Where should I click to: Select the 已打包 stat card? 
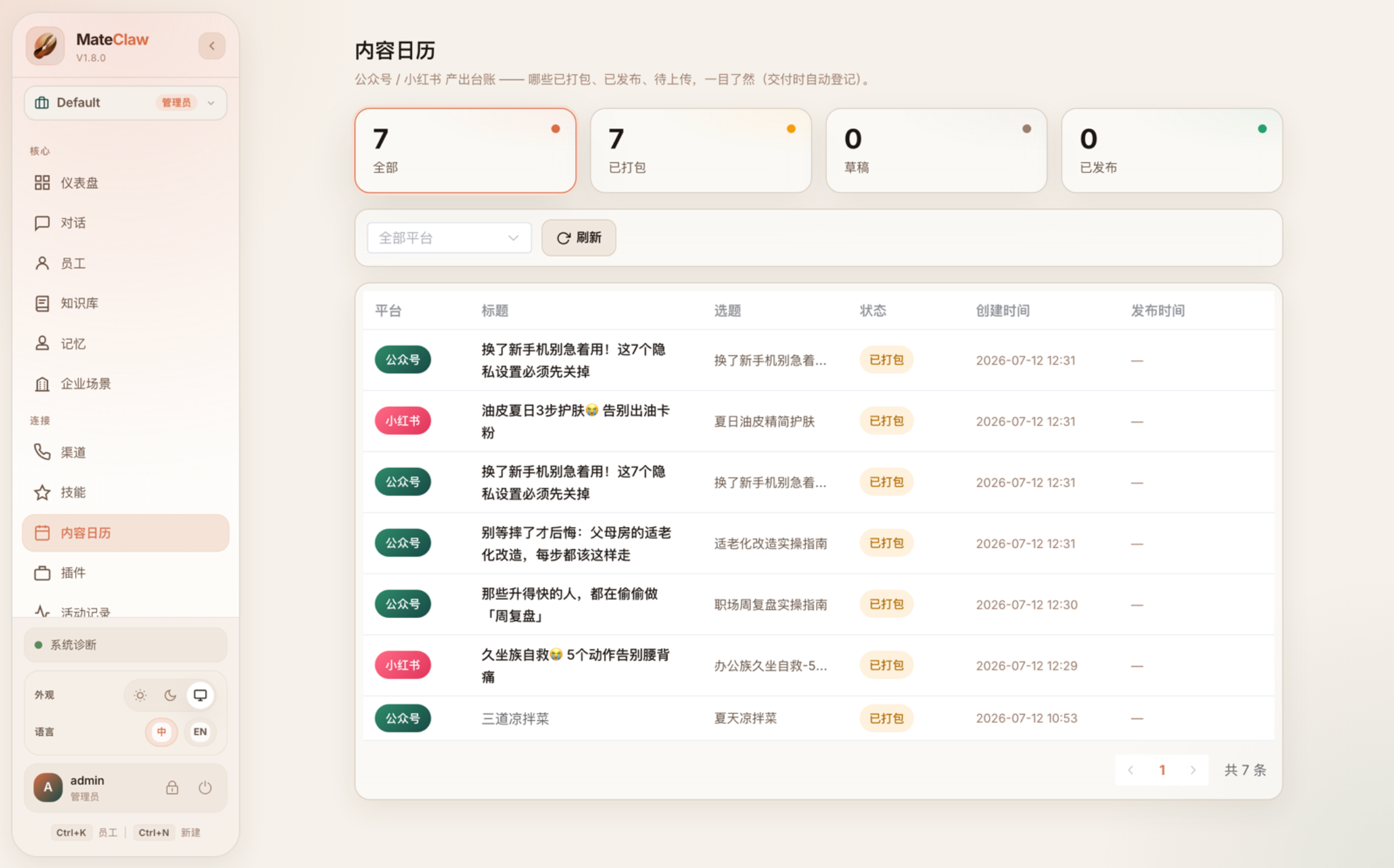click(701, 151)
